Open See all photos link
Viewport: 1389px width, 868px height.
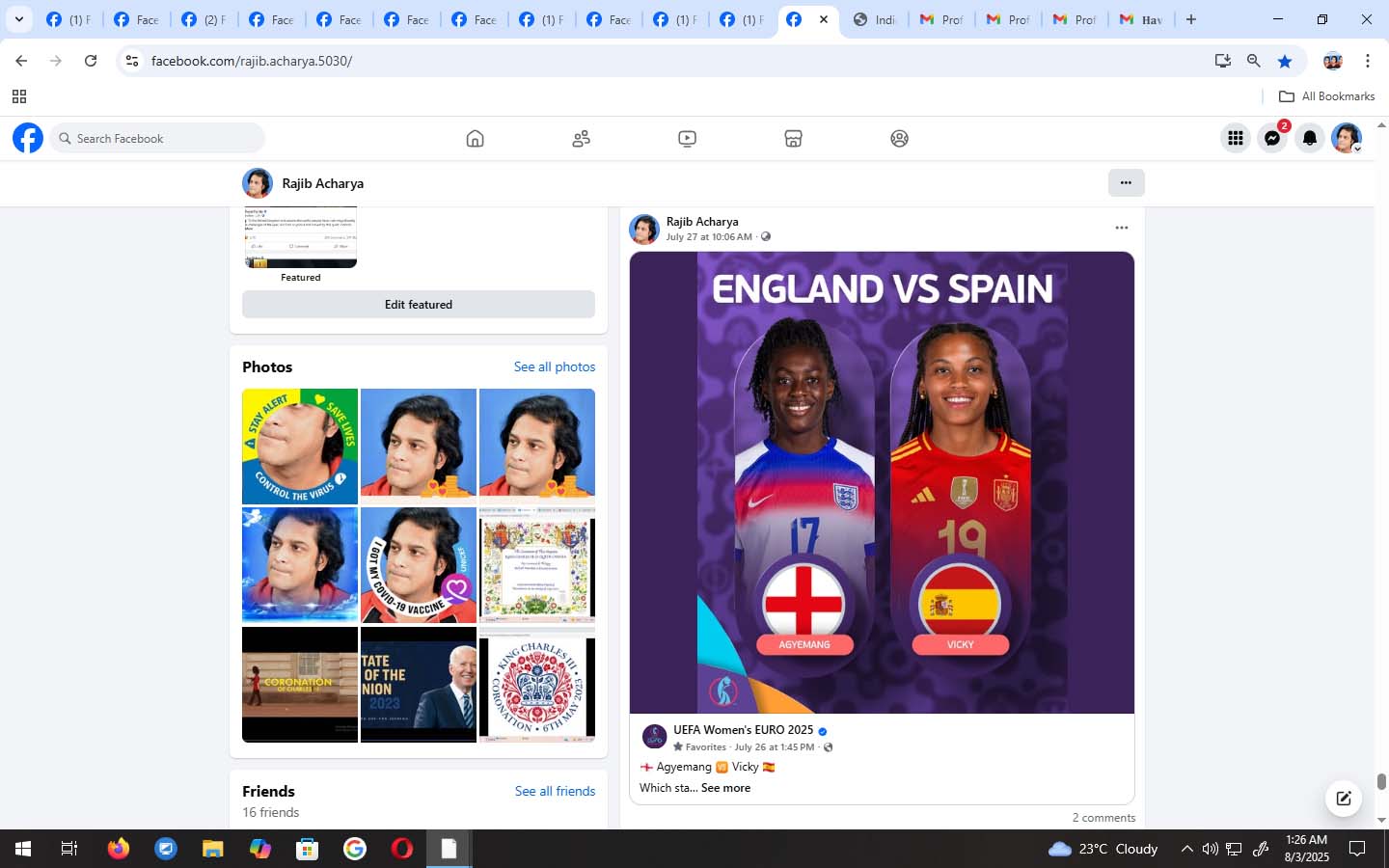coord(555,366)
